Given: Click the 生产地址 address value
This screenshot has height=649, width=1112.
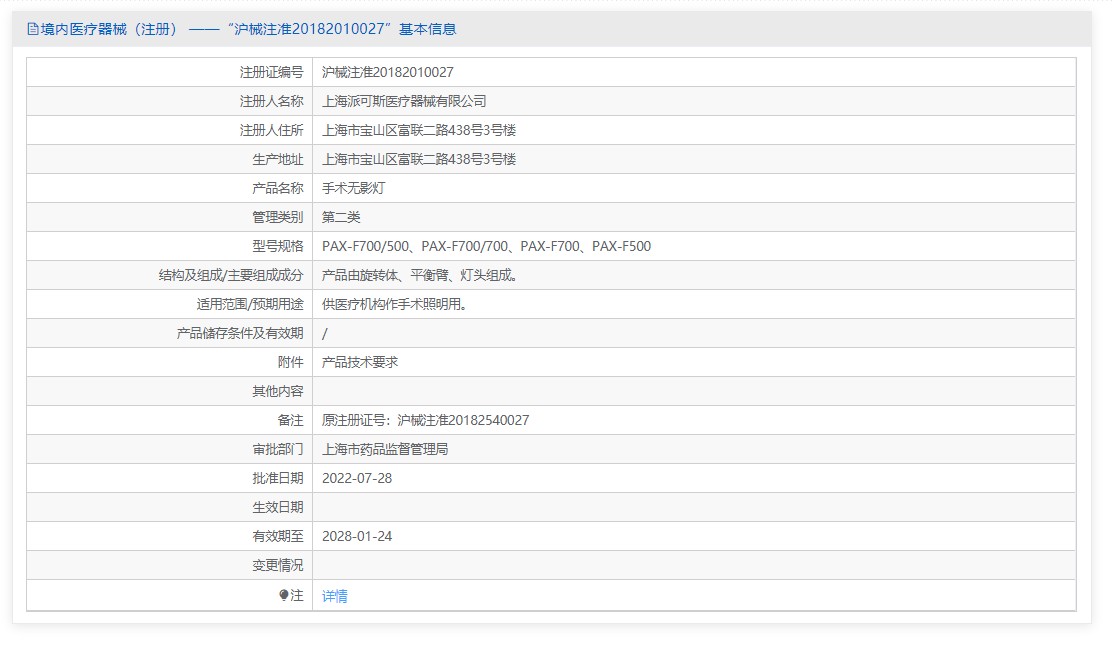Looking at the screenshot, I should click(x=419, y=160).
